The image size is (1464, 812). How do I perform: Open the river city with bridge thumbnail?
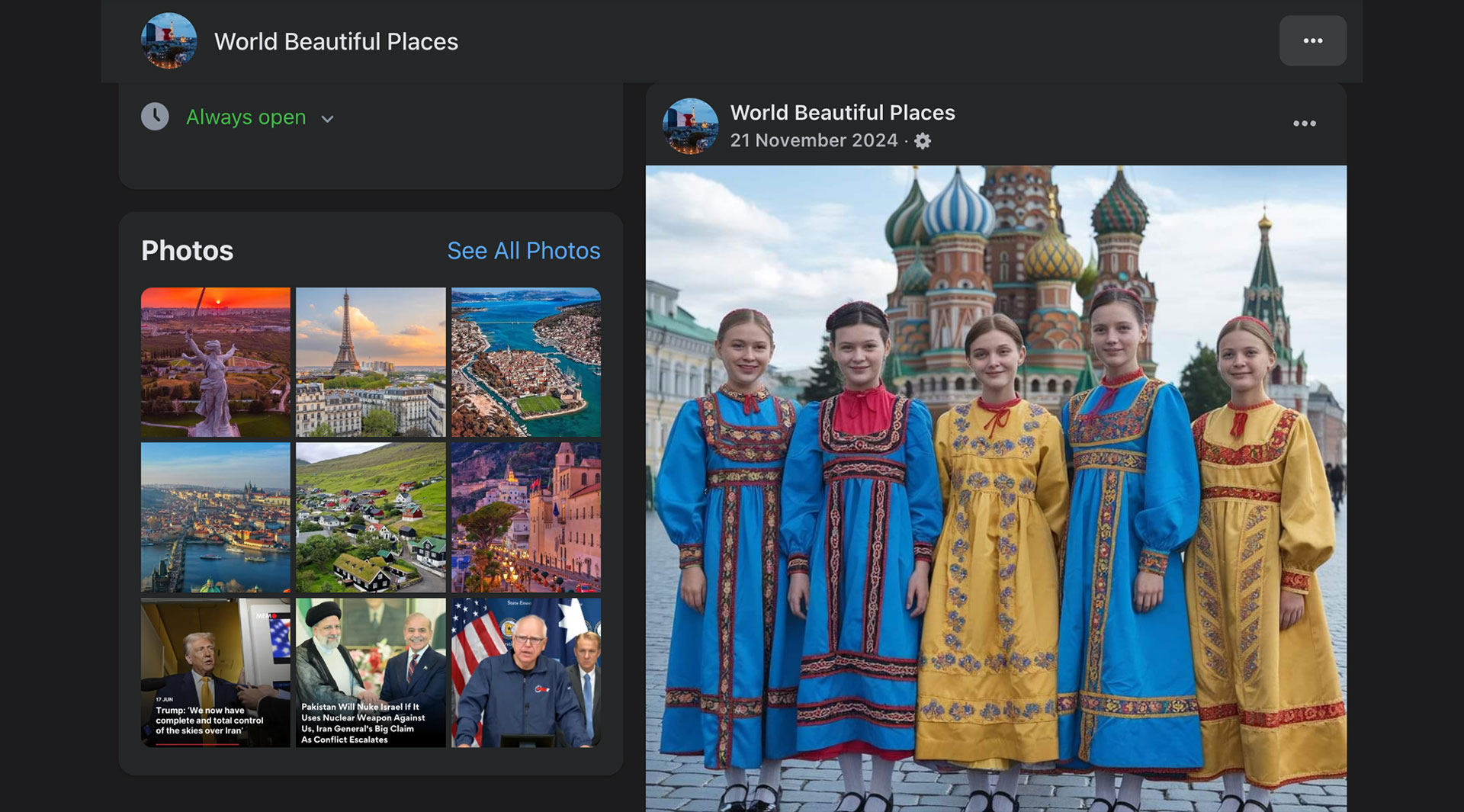[x=216, y=517]
